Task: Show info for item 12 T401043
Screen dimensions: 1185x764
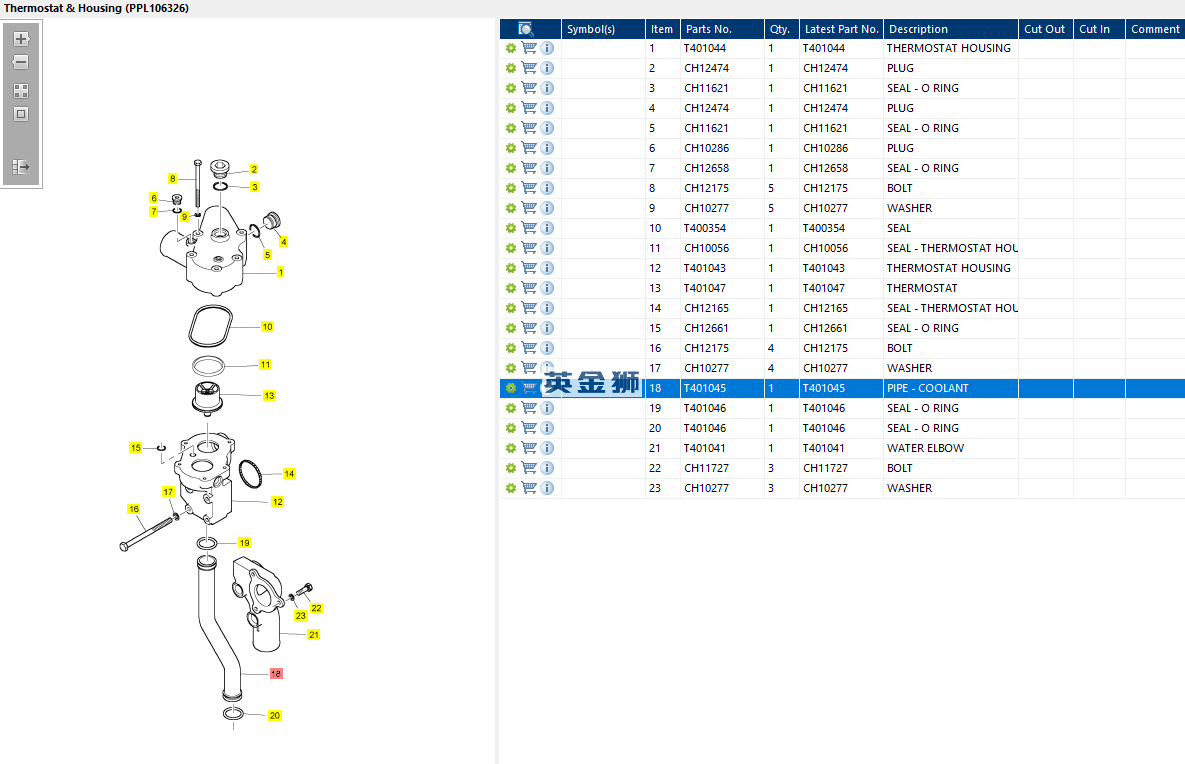Action: pos(547,268)
